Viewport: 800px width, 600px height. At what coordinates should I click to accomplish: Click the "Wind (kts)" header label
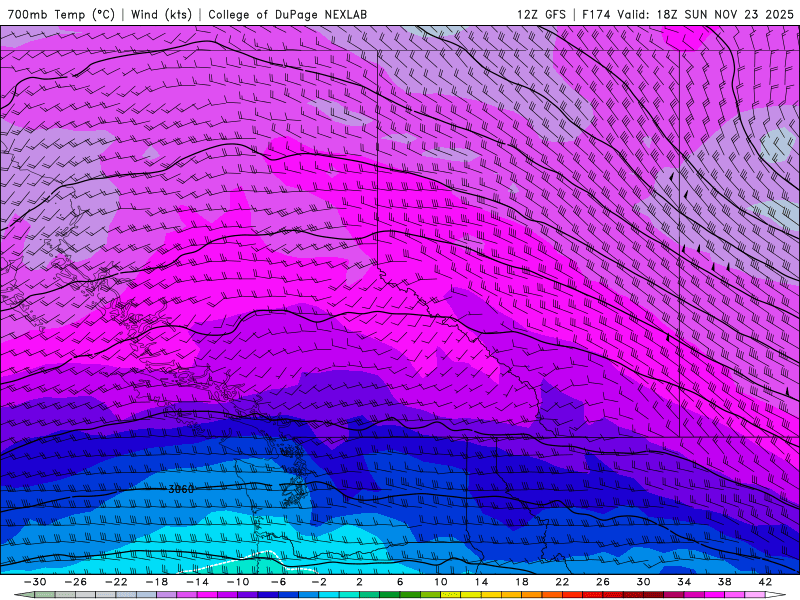(x=161, y=14)
